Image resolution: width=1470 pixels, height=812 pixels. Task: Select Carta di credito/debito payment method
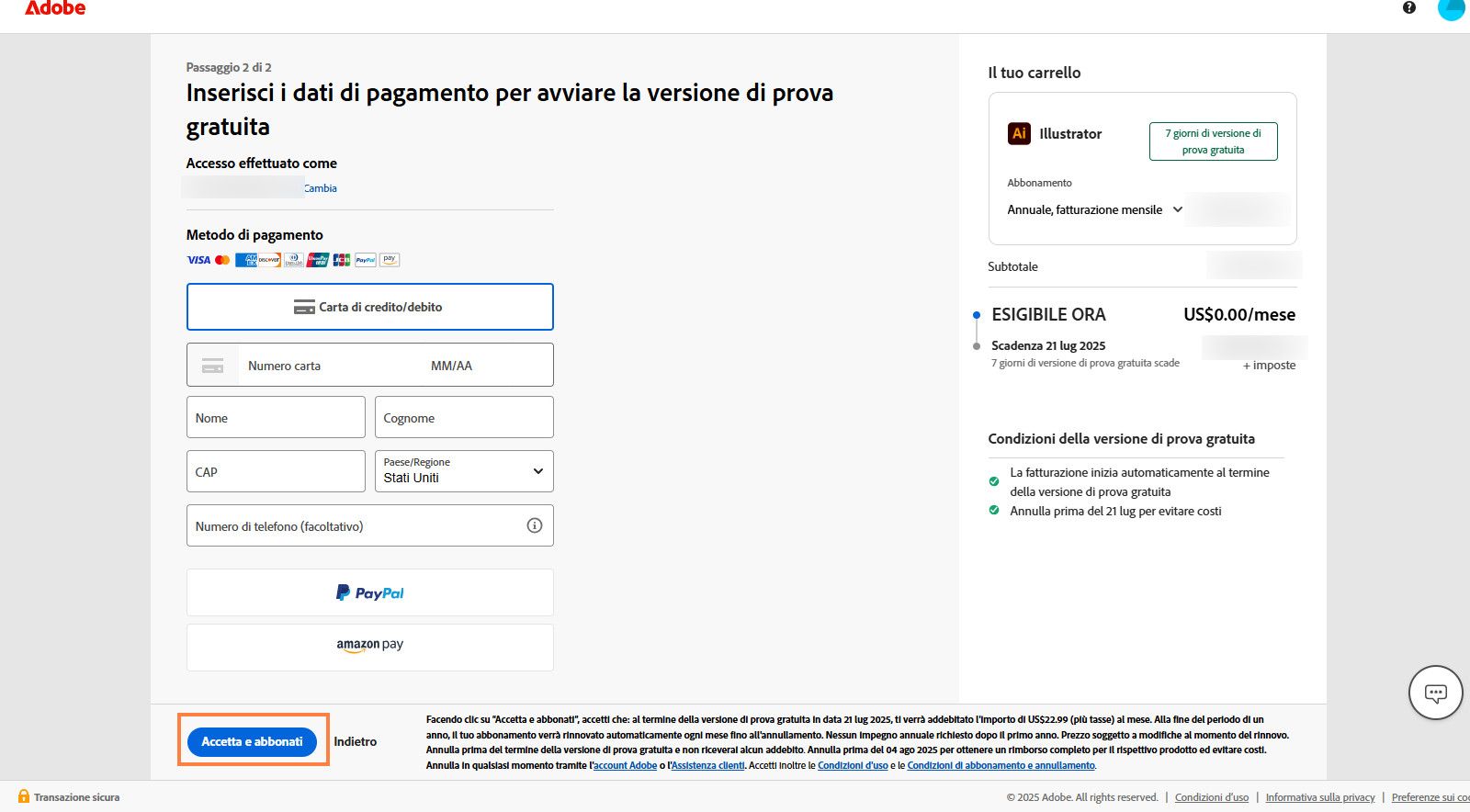point(370,307)
